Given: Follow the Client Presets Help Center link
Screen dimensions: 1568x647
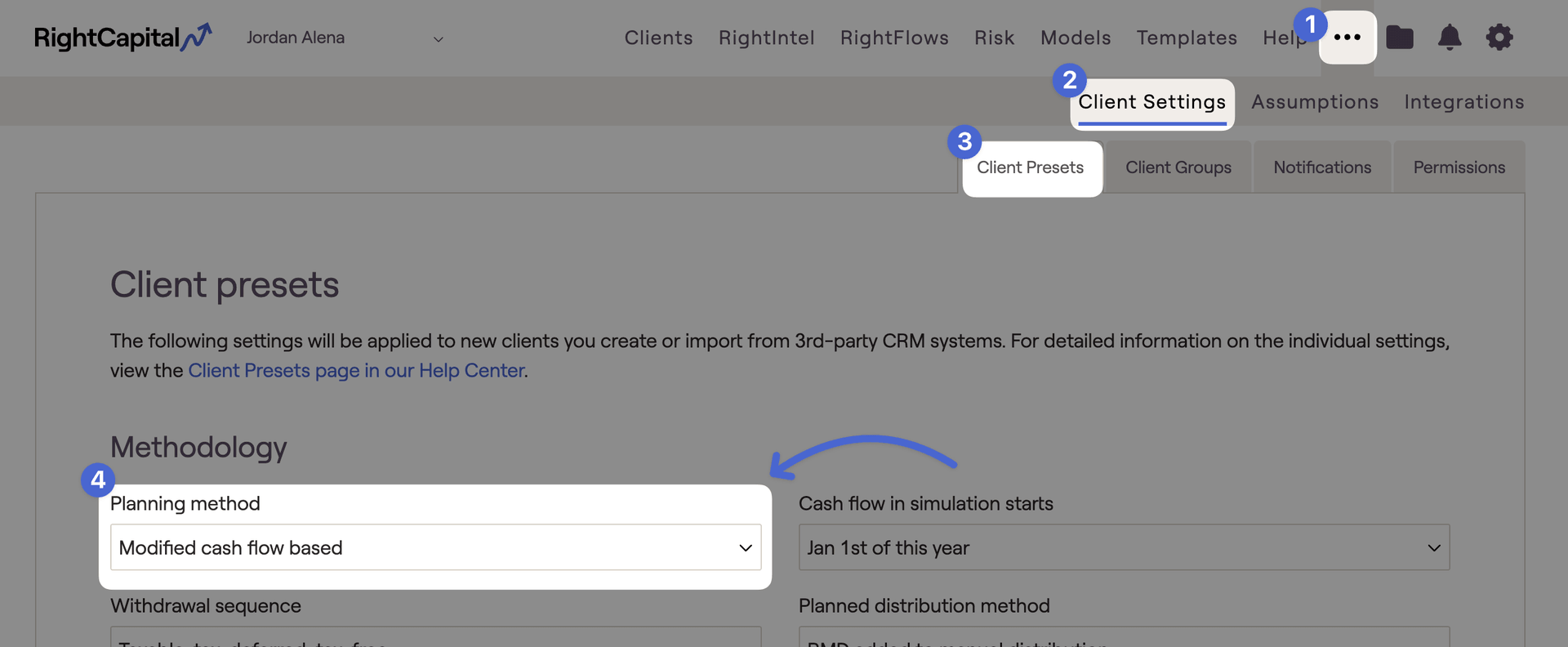Looking at the screenshot, I should tap(356, 371).
